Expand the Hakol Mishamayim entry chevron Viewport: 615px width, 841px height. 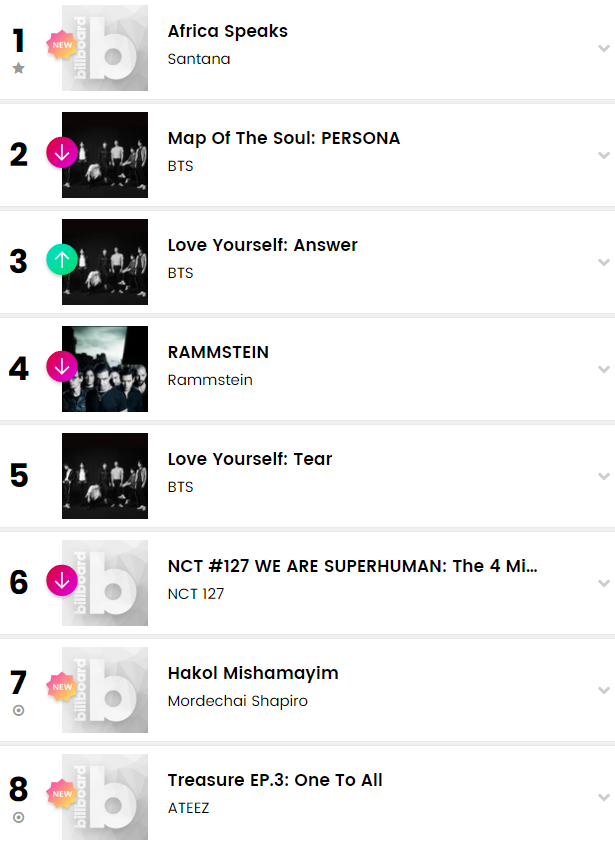(603, 690)
